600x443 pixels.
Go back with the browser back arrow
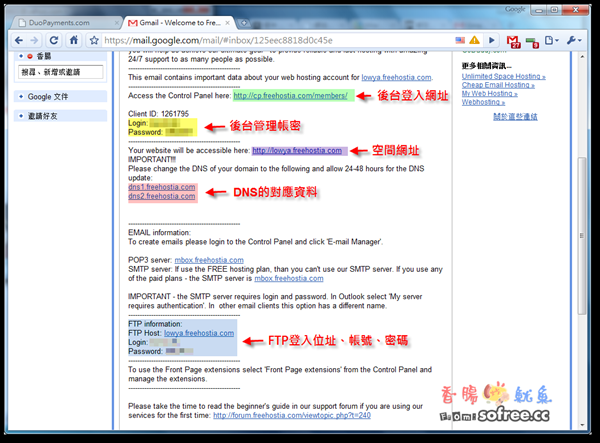click(19, 40)
